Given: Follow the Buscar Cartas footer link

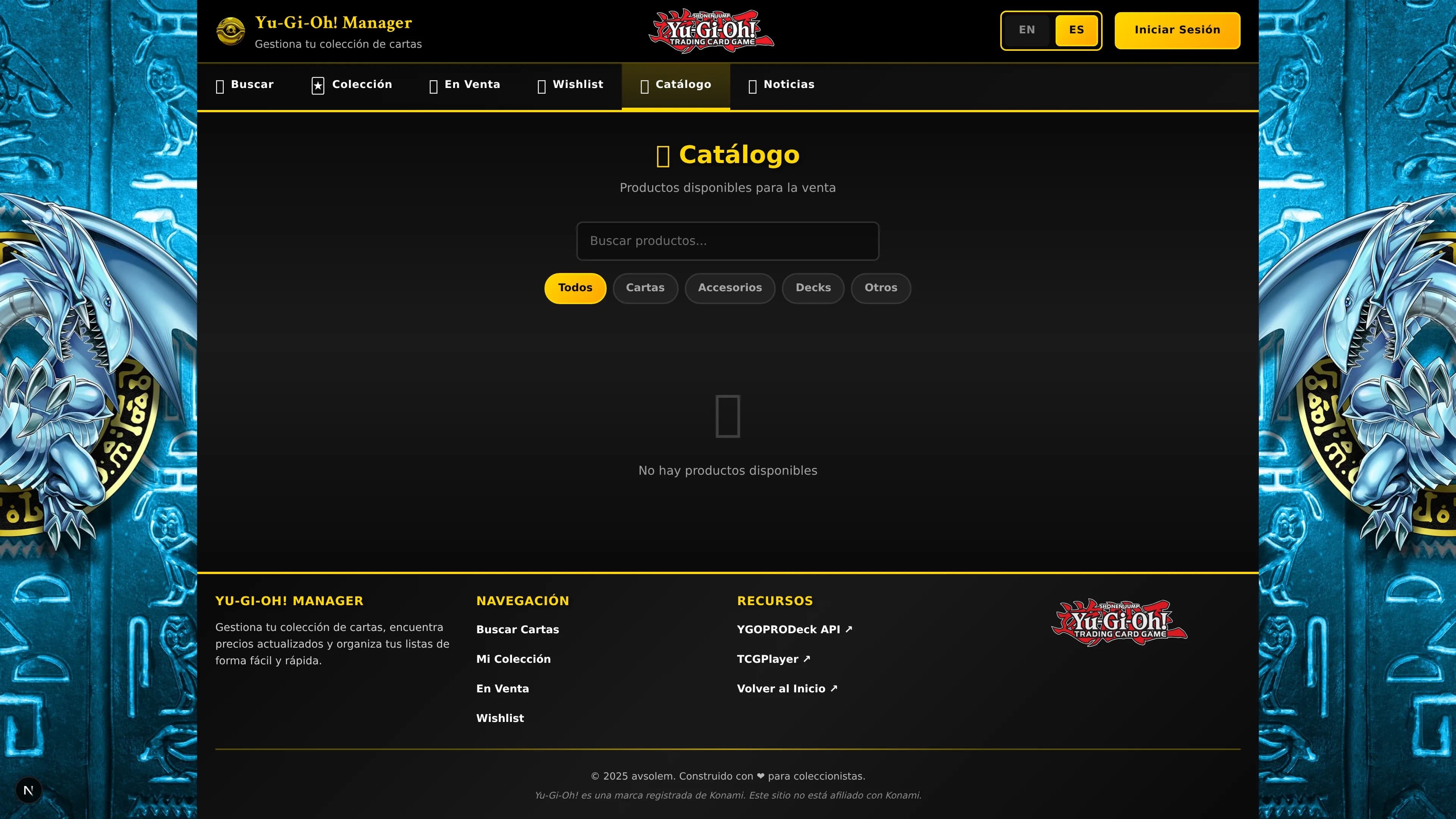Looking at the screenshot, I should [517, 630].
